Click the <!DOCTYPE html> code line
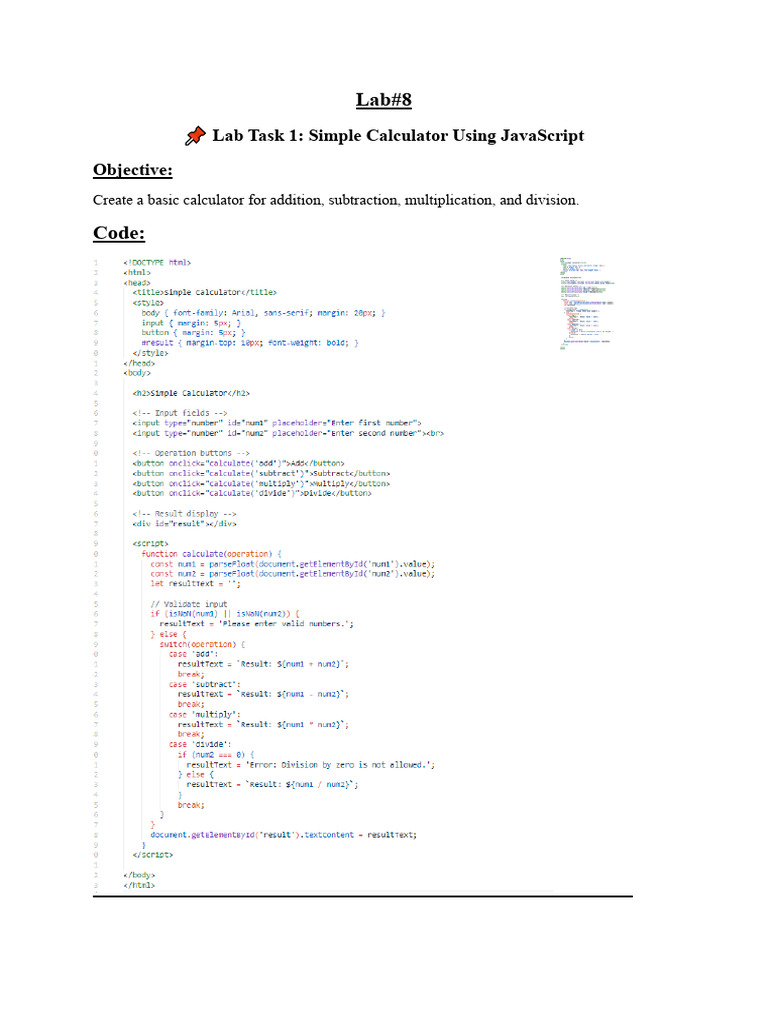The image size is (768, 1024). [x=157, y=263]
